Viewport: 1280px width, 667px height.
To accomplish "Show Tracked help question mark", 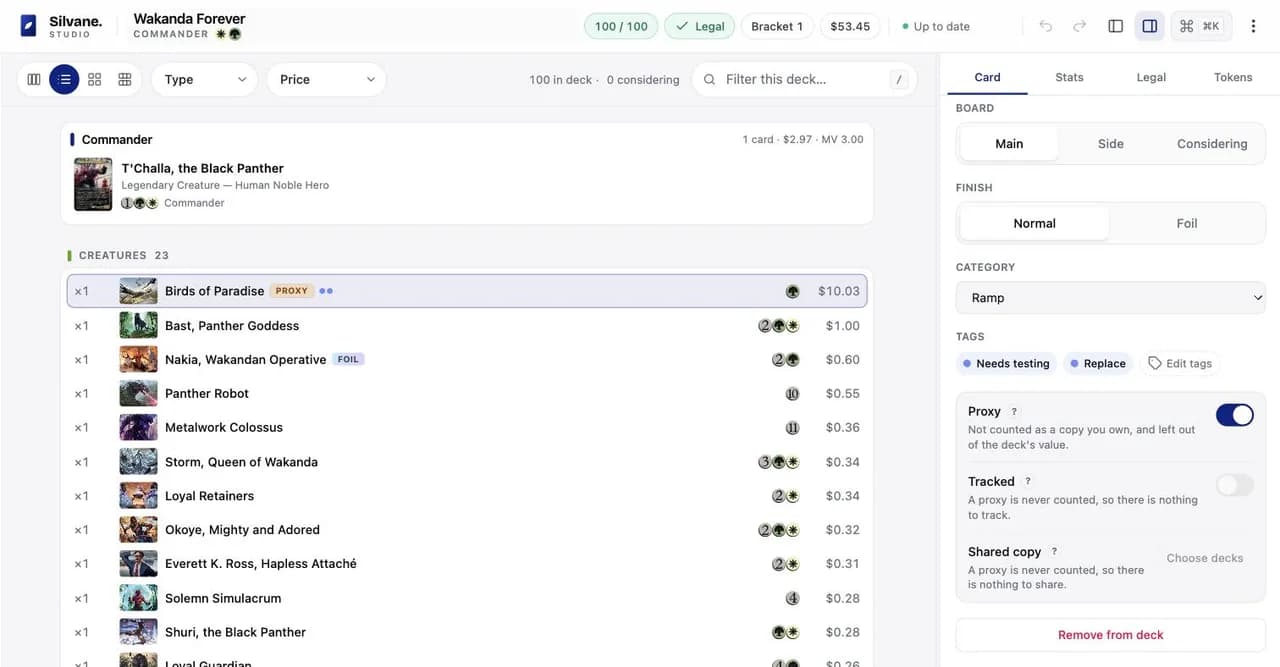I will tap(1028, 481).
